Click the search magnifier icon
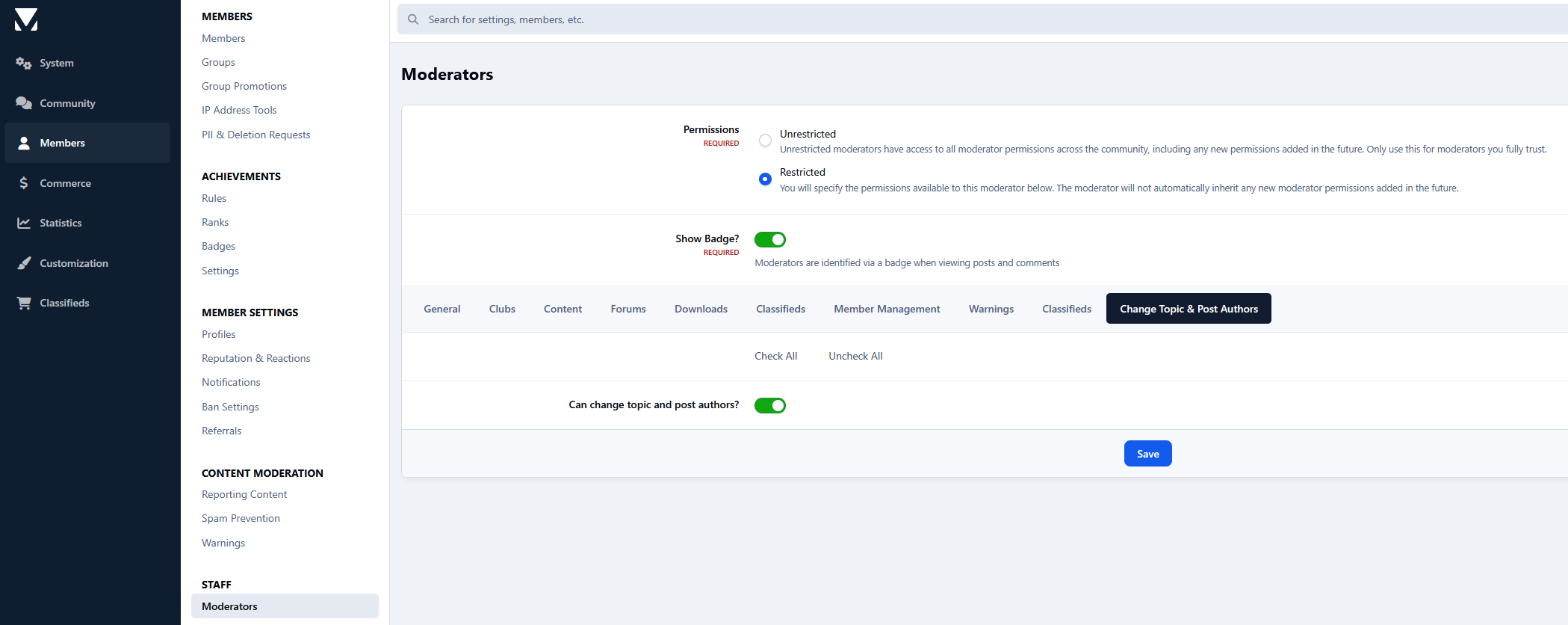1568x625 pixels. 413,19
